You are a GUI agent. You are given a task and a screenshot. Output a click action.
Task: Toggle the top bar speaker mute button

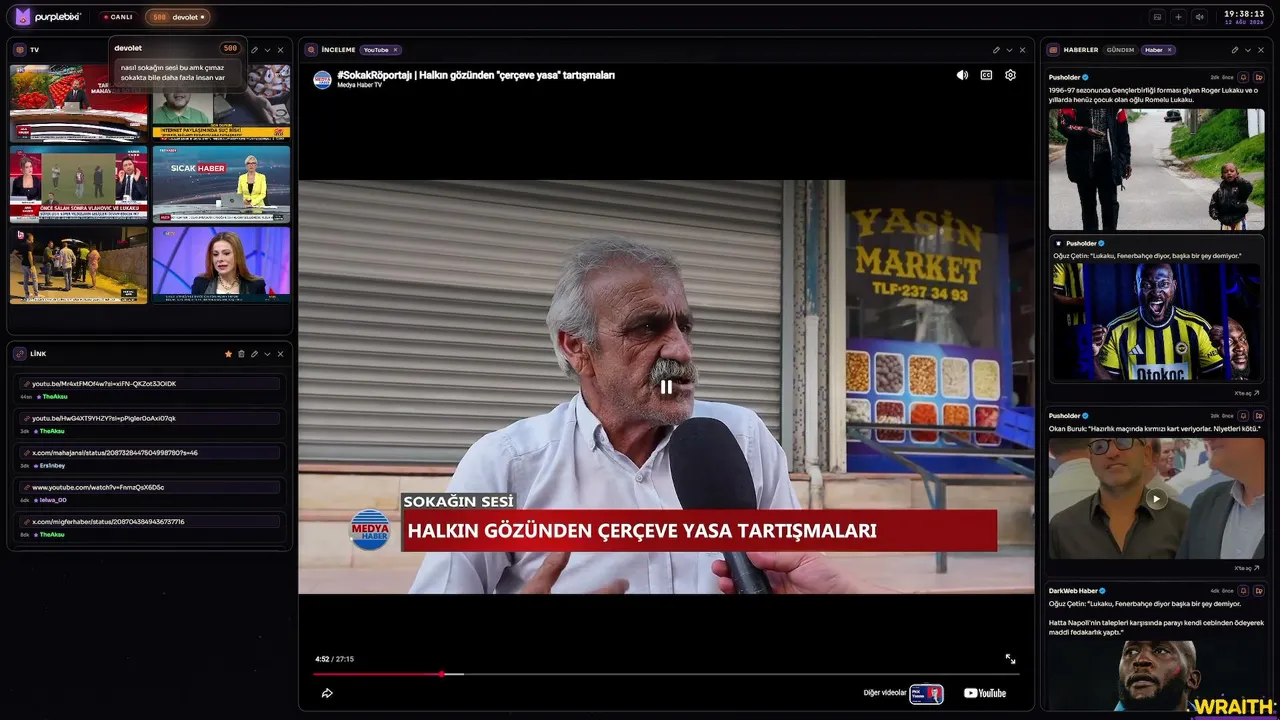(x=1199, y=17)
